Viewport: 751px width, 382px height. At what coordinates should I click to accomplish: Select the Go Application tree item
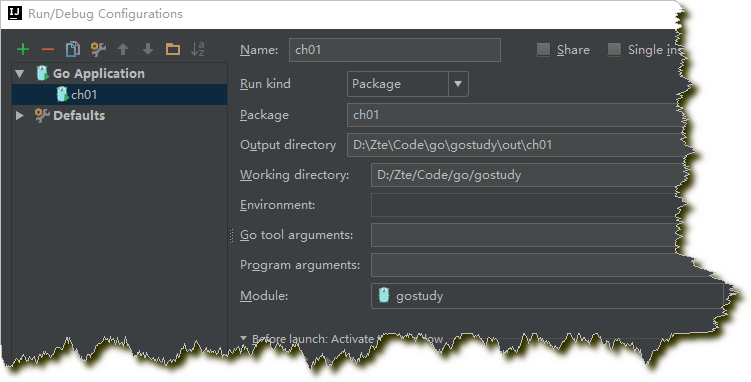pos(99,74)
